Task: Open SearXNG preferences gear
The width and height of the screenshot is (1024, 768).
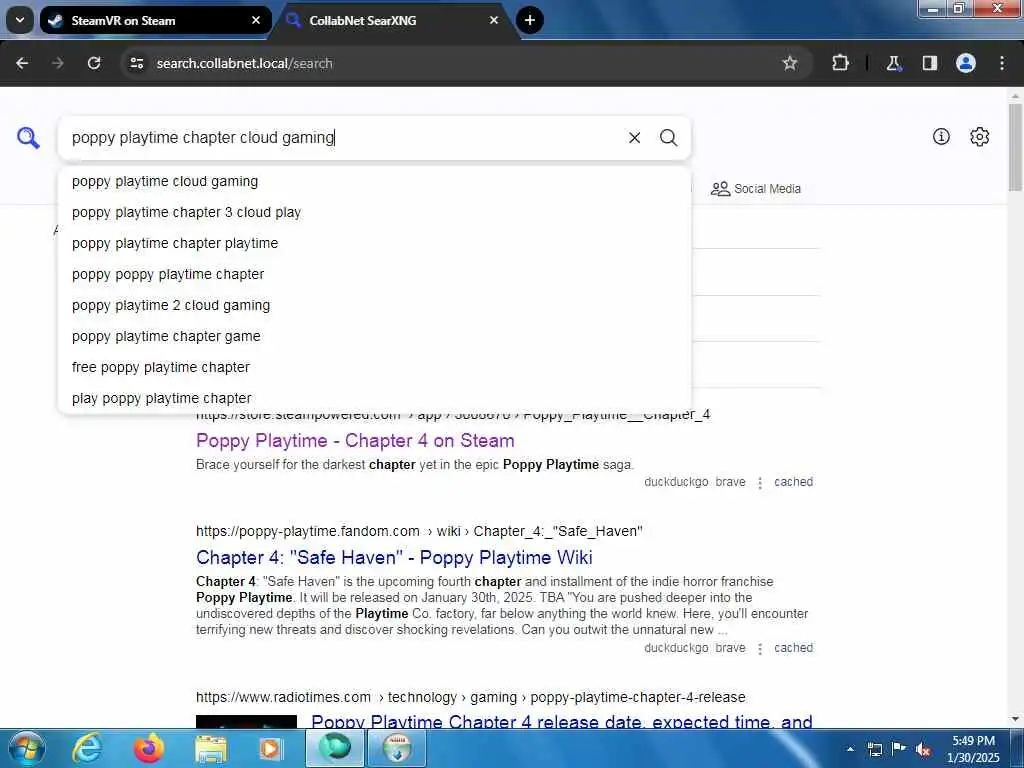Action: point(980,136)
